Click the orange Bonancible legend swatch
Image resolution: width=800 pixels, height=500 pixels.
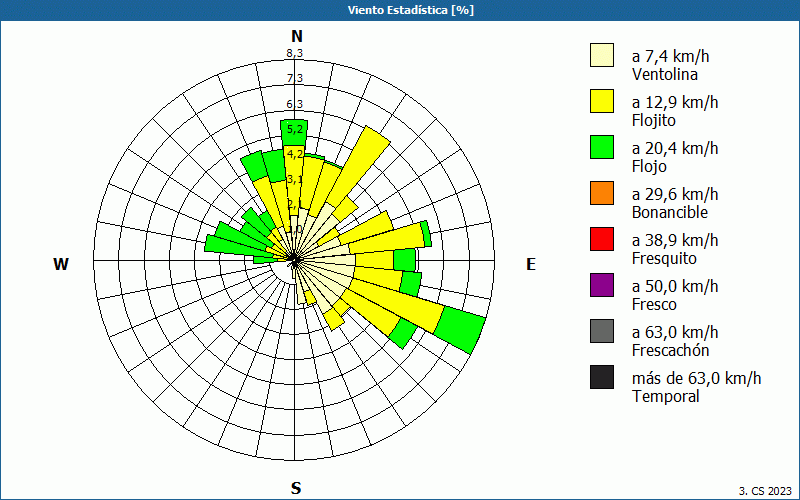coord(602,193)
